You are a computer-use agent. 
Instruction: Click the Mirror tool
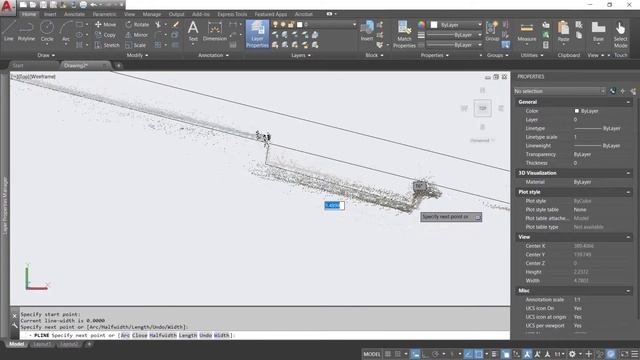[x=137, y=35]
